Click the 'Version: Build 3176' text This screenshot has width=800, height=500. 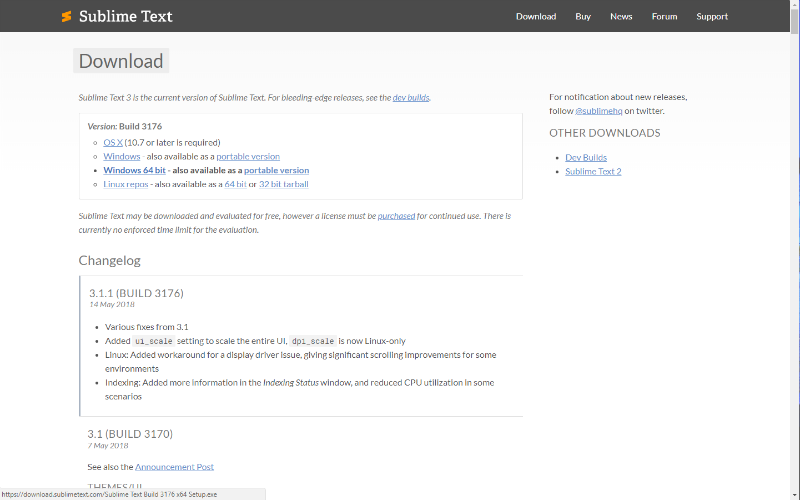[124, 126]
